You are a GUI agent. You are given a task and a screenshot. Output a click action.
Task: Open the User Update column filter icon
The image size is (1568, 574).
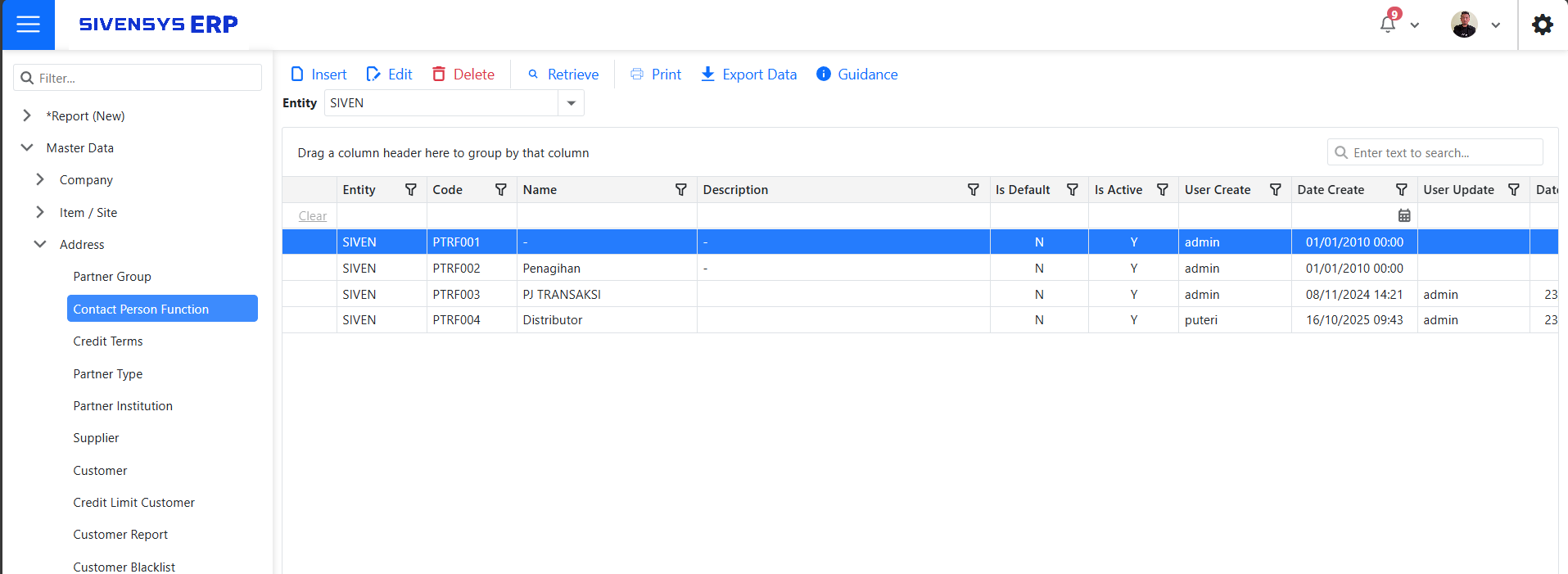click(1514, 190)
